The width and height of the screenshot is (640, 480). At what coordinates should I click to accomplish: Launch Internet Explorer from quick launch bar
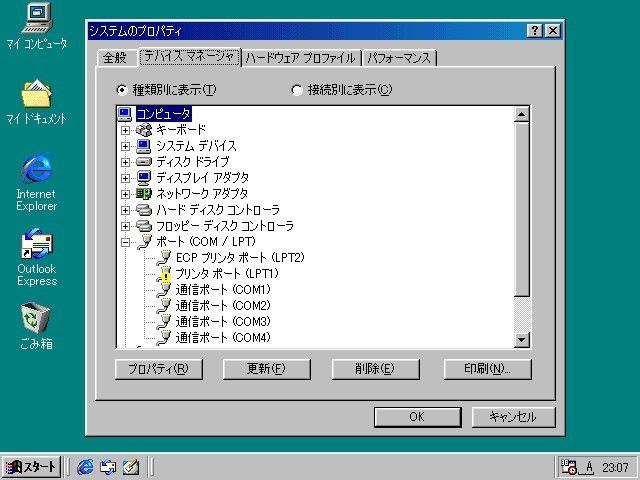[x=85, y=467]
